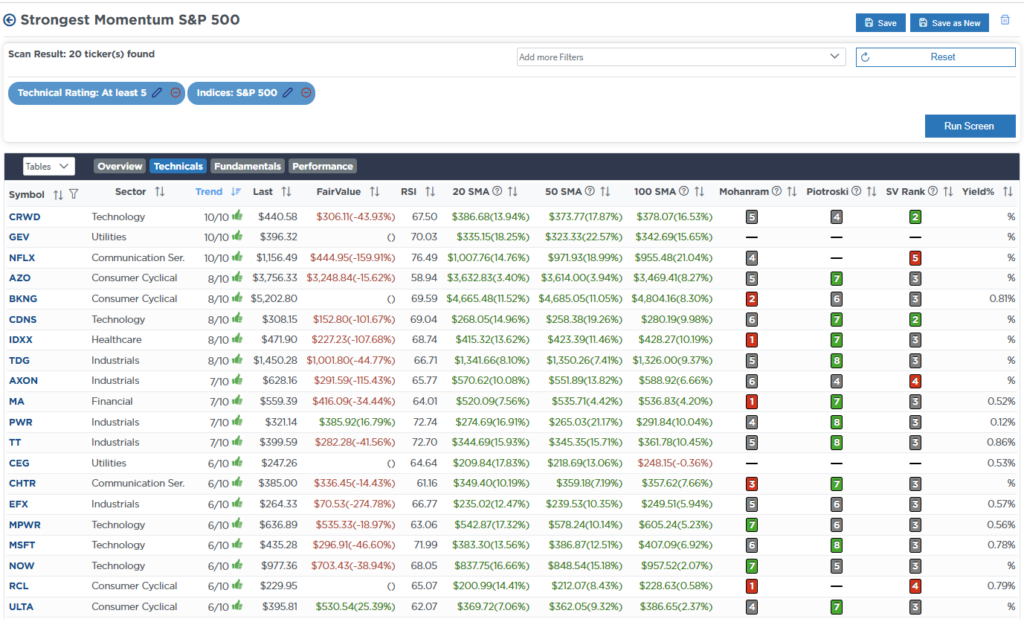
Task: Sort table by Symbol column arrows
Action: (58, 195)
